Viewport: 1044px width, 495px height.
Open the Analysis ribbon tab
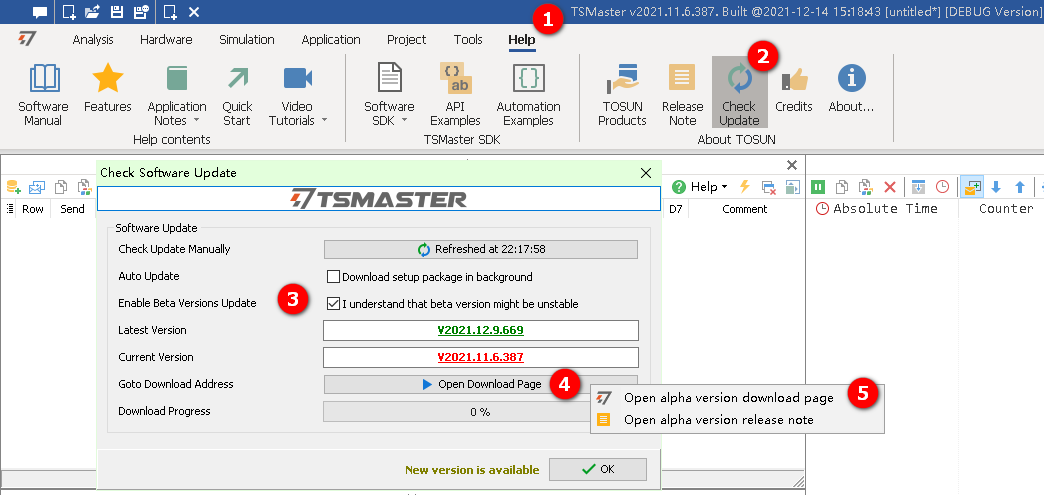click(x=93, y=39)
